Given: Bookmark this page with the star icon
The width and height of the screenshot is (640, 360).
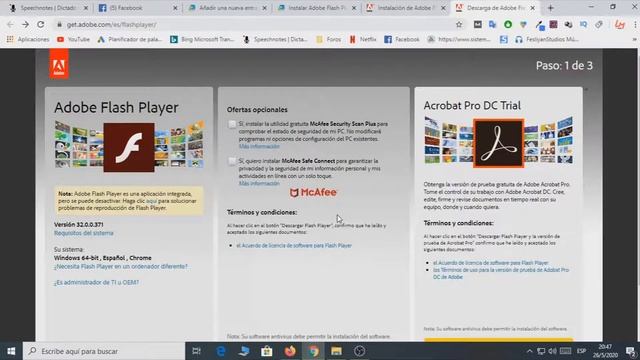Looking at the screenshot, I should click(x=459, y=24).
